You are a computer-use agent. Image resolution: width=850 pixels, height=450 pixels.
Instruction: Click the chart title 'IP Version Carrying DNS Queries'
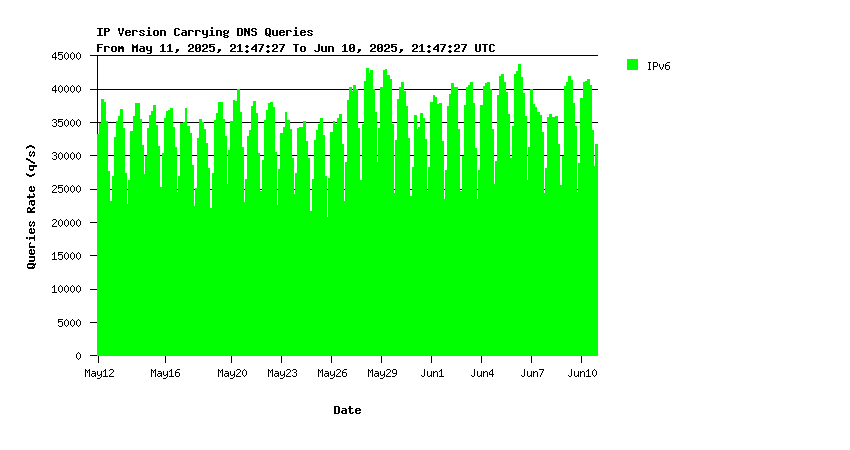[205, 32]
